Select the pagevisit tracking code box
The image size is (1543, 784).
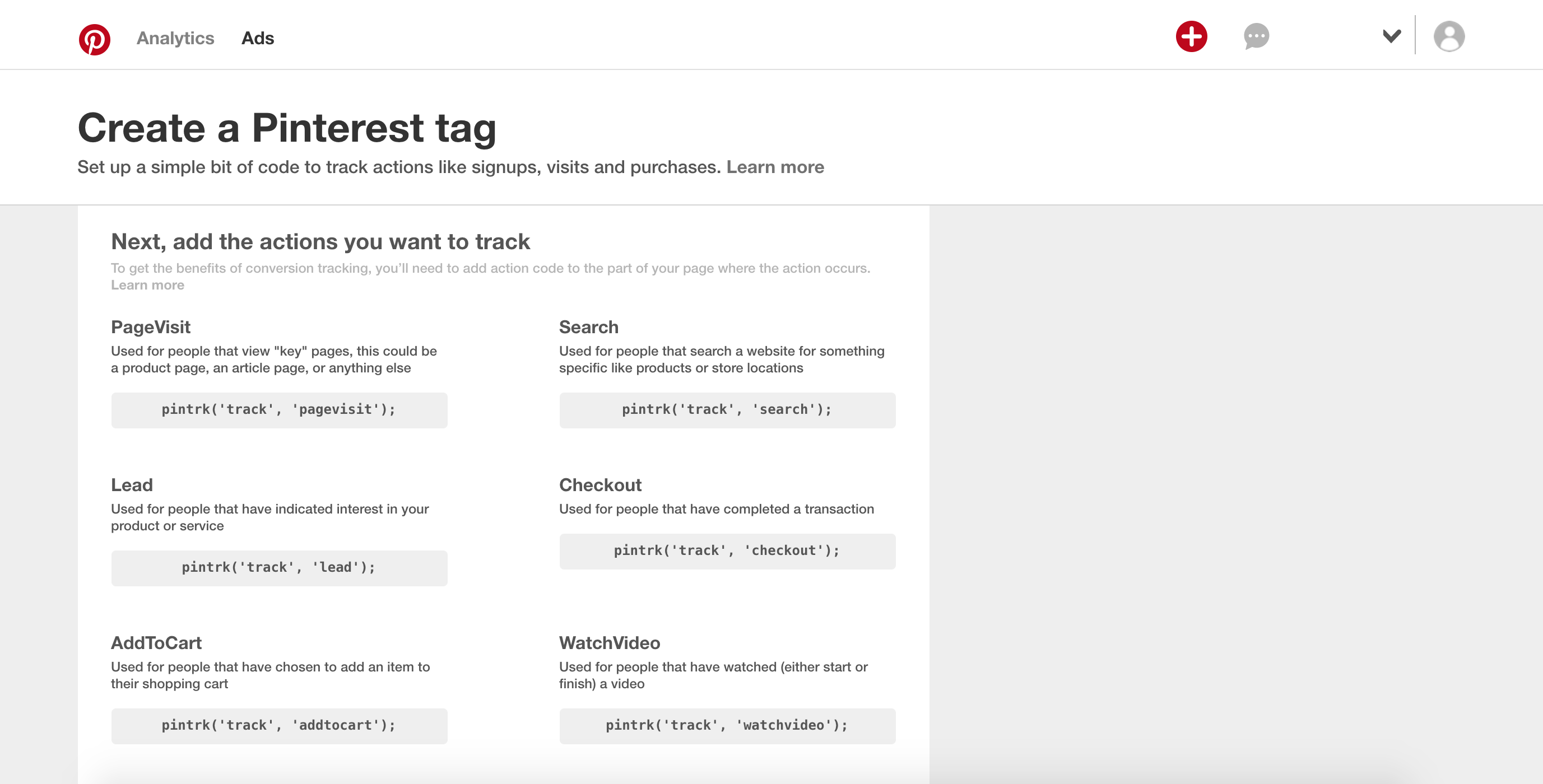coord(279,410)
